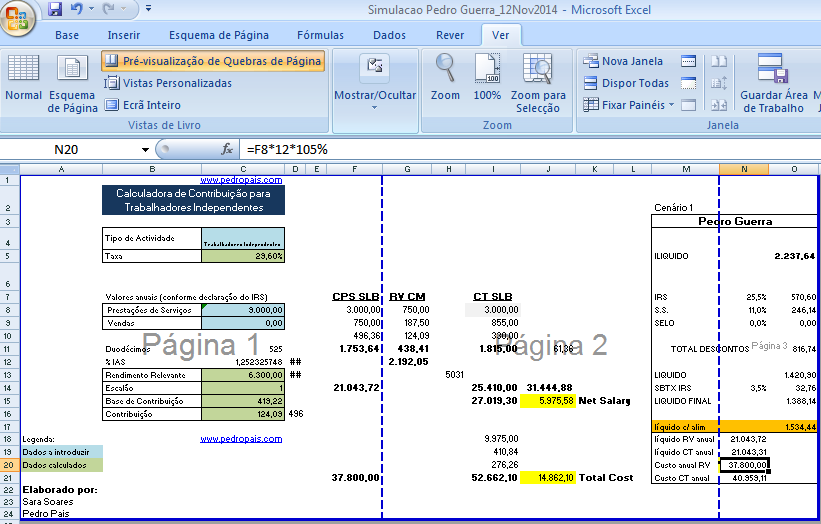Image resolution: width=821 pixels, height=524 pixels.
Task: Open the undo history dropdown arrow
Action: point(92,8)
